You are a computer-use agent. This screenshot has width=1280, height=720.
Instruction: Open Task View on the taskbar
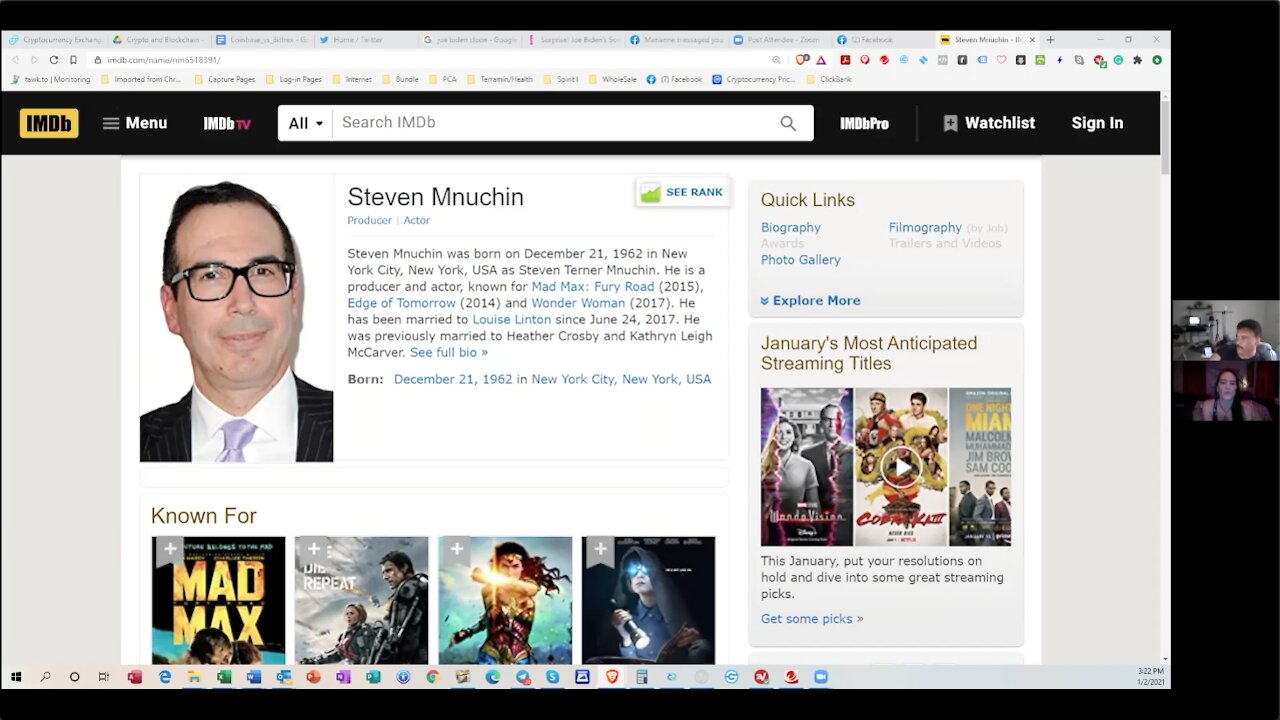click(x=103, y=677)
